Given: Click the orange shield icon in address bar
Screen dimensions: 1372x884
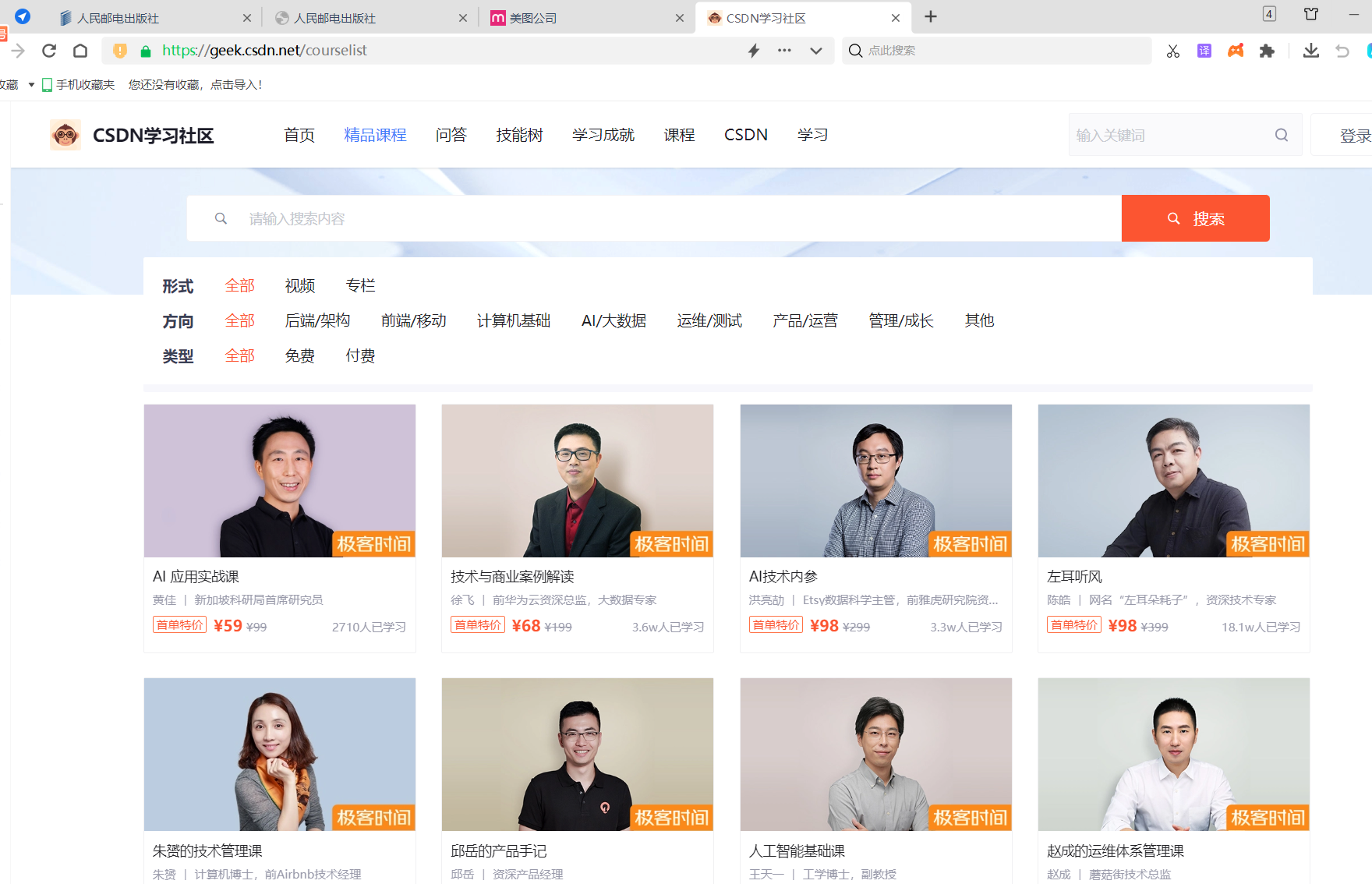Looking at the screenshot, I should (120, 51).
